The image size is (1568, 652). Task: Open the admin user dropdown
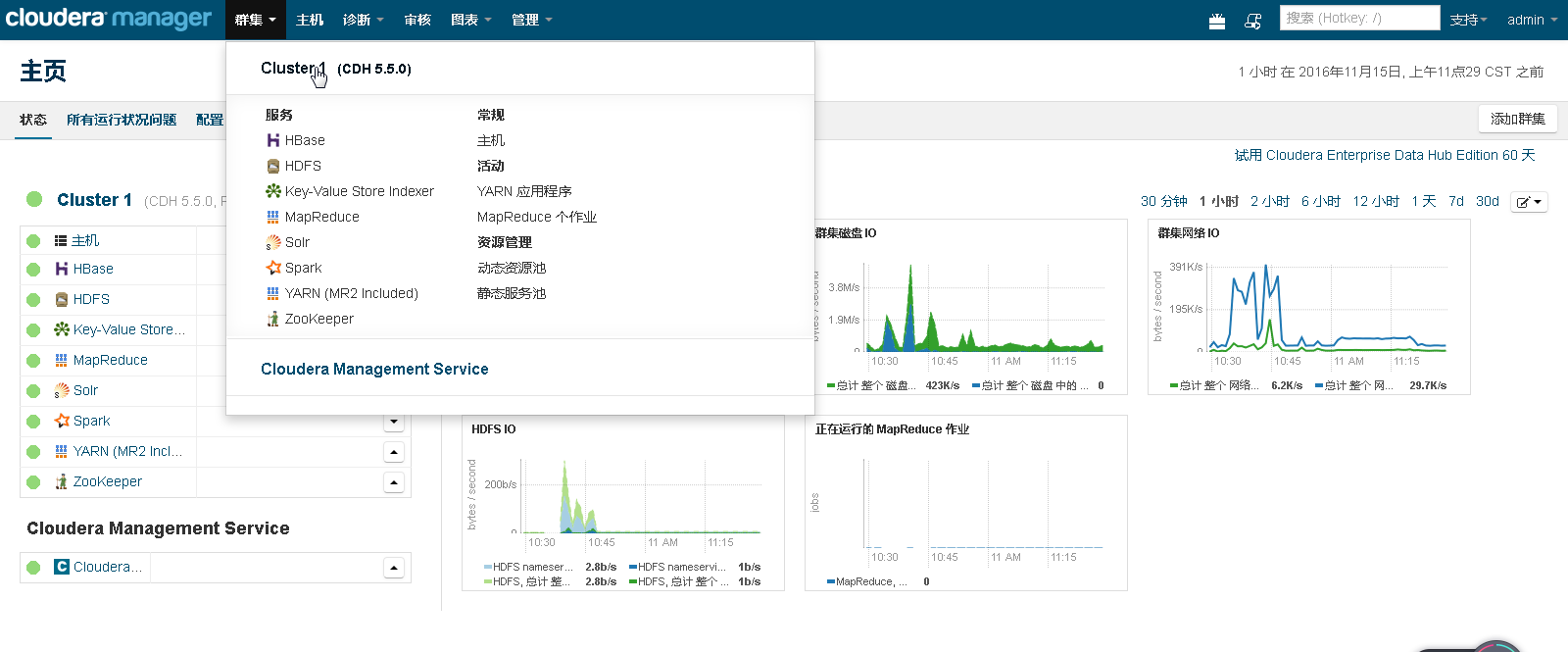[x=1532, y=20]
